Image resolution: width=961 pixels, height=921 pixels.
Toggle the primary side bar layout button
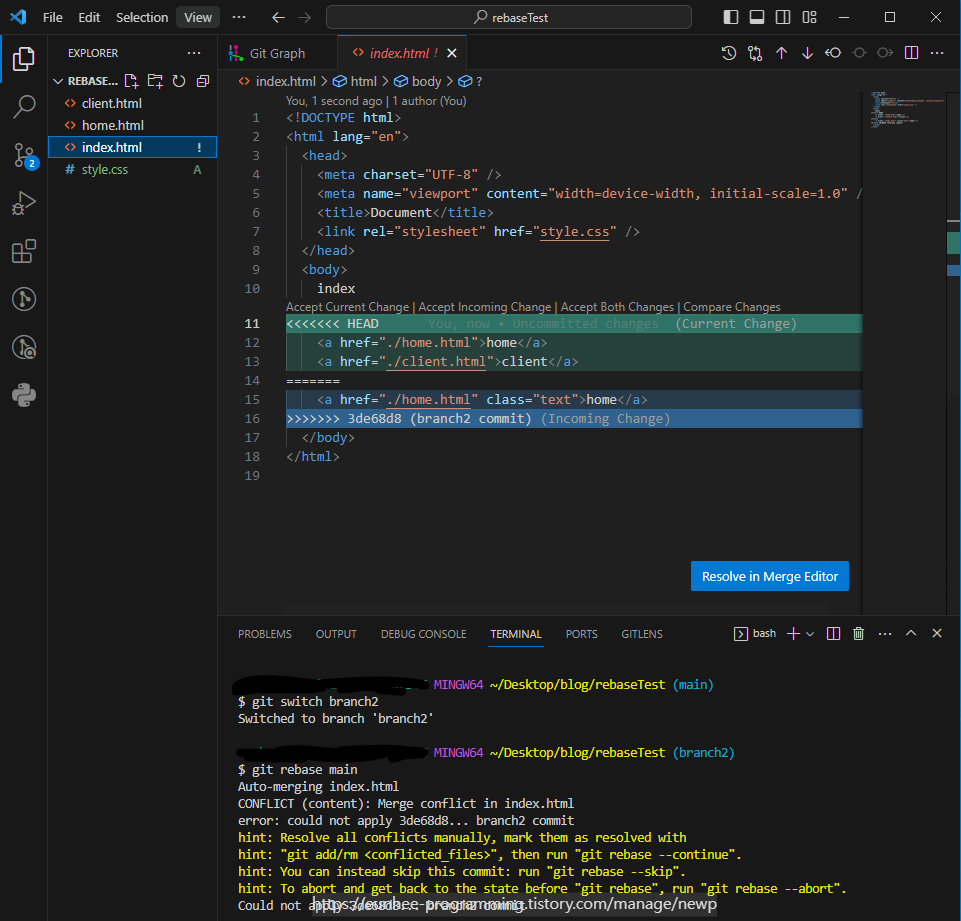point(731,17)
